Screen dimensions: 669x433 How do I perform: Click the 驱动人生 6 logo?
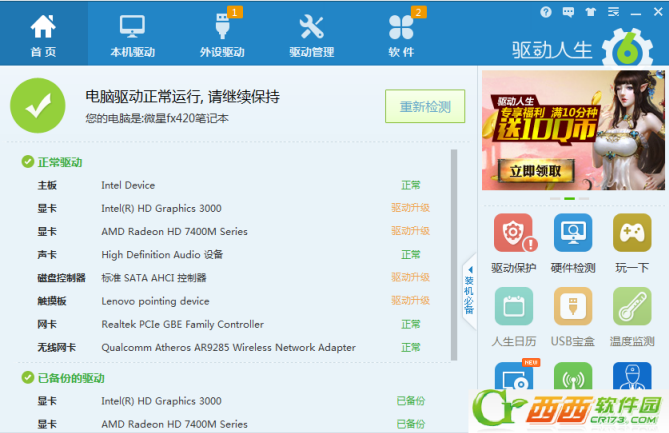[x=582, y=48]
